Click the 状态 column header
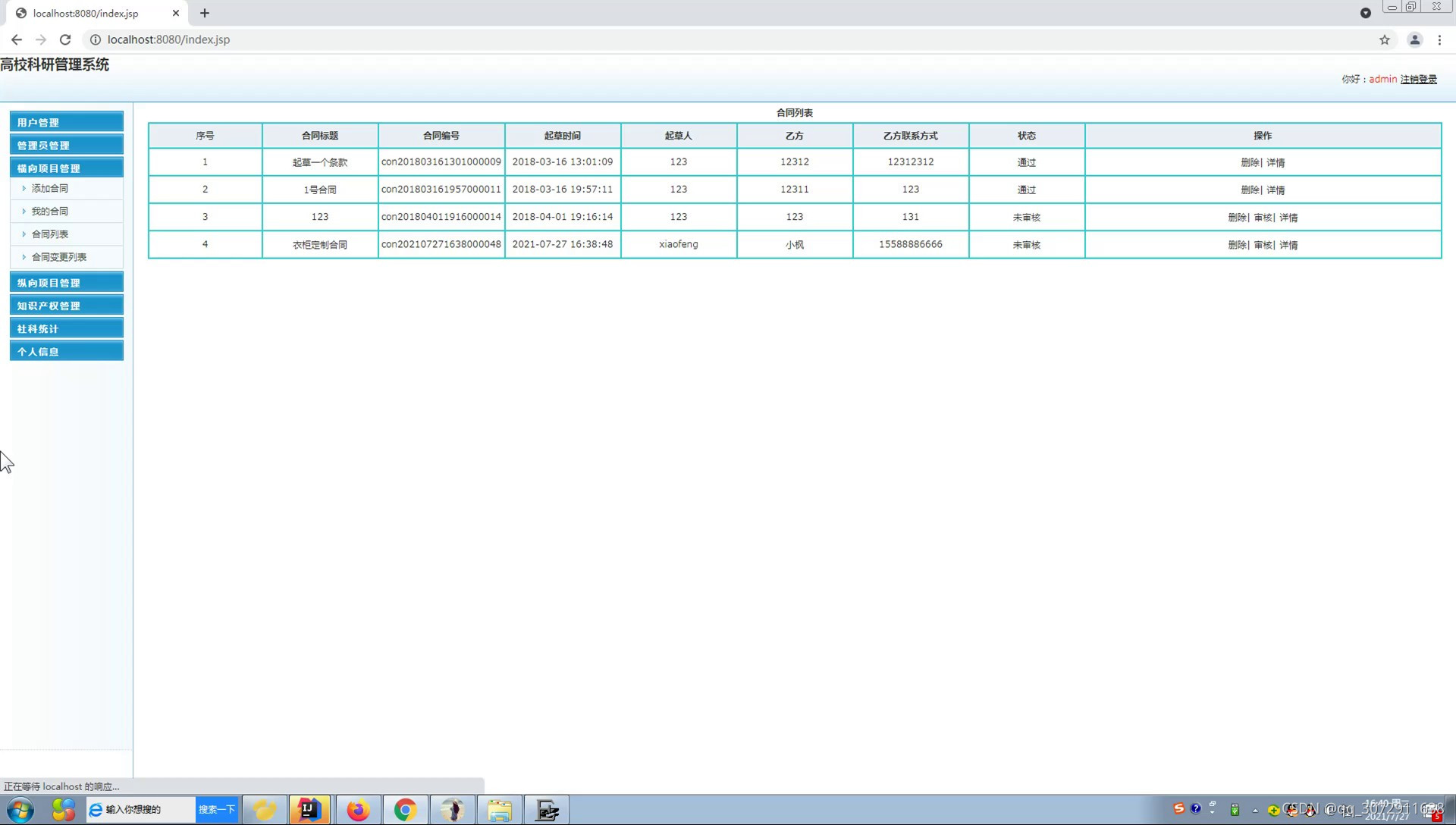 1027,136
